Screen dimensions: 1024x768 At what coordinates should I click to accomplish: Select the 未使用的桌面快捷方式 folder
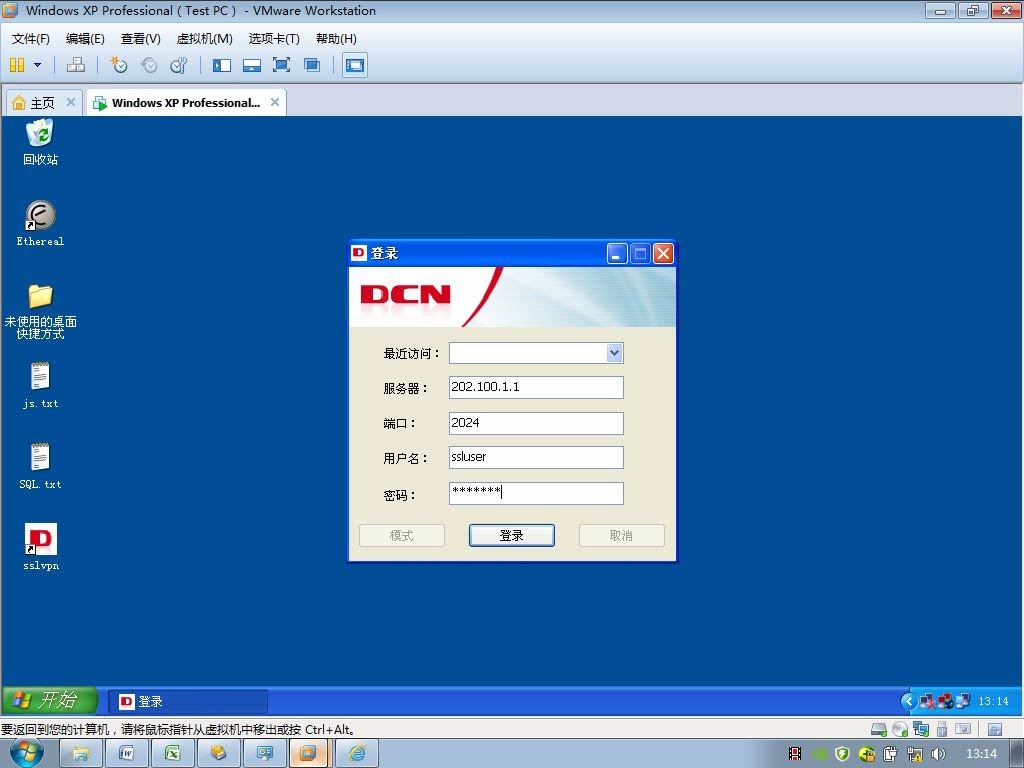(x=40, y=312)
